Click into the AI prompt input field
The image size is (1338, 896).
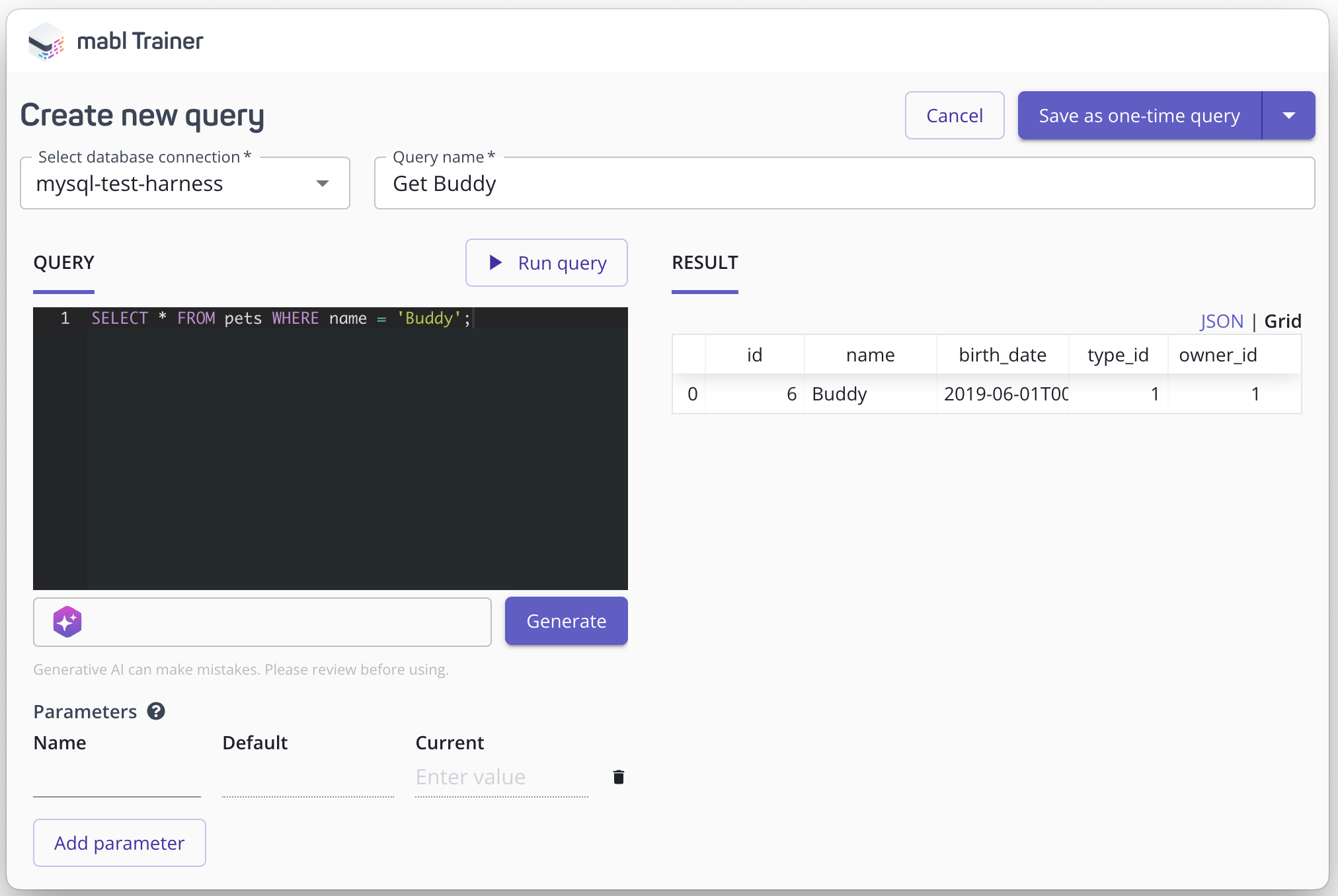click(x=262, y=622)
